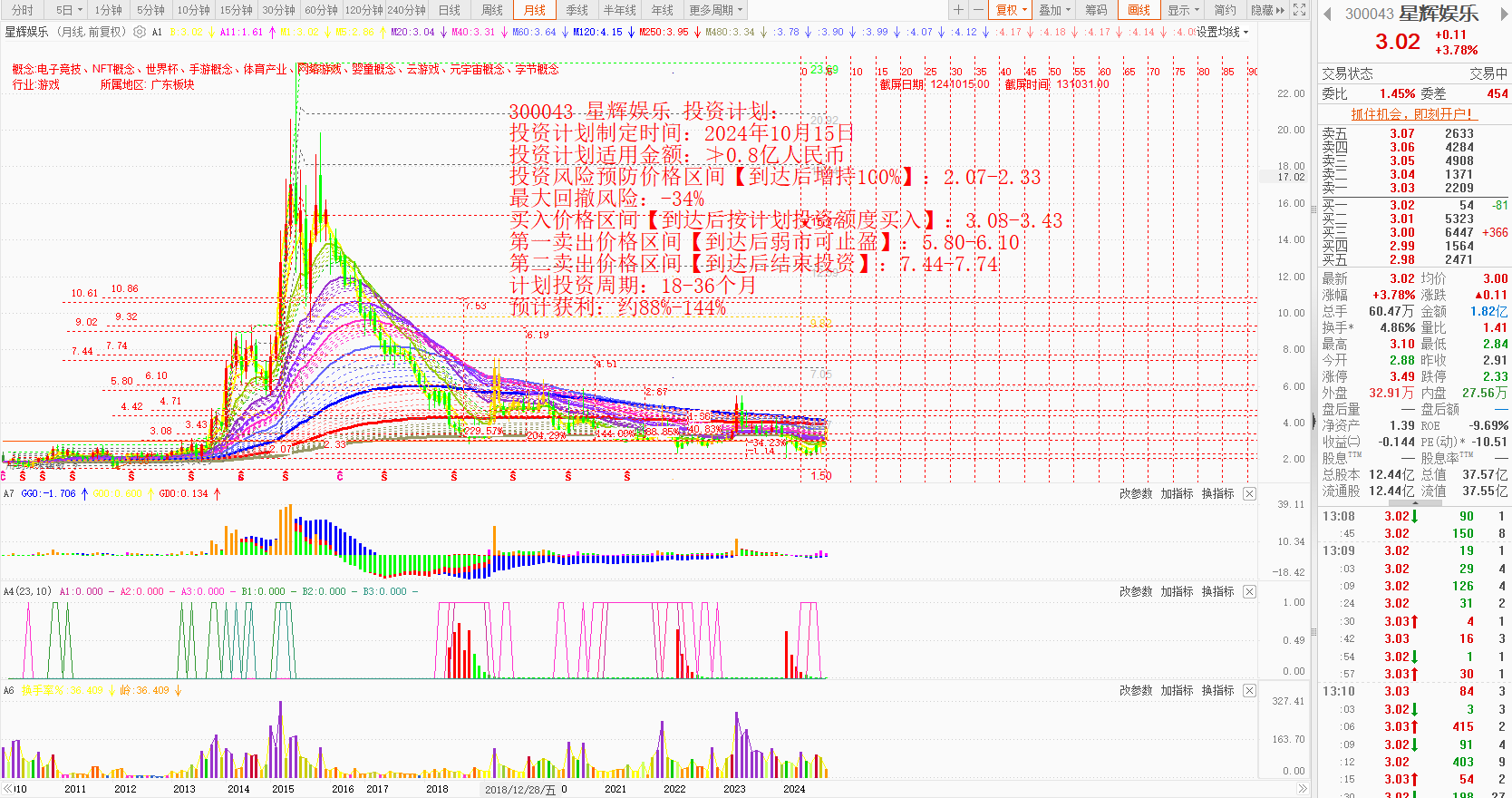Toggle 简约 simple mode
This screenshot has height=798, width=1512.
point(1225,10)
